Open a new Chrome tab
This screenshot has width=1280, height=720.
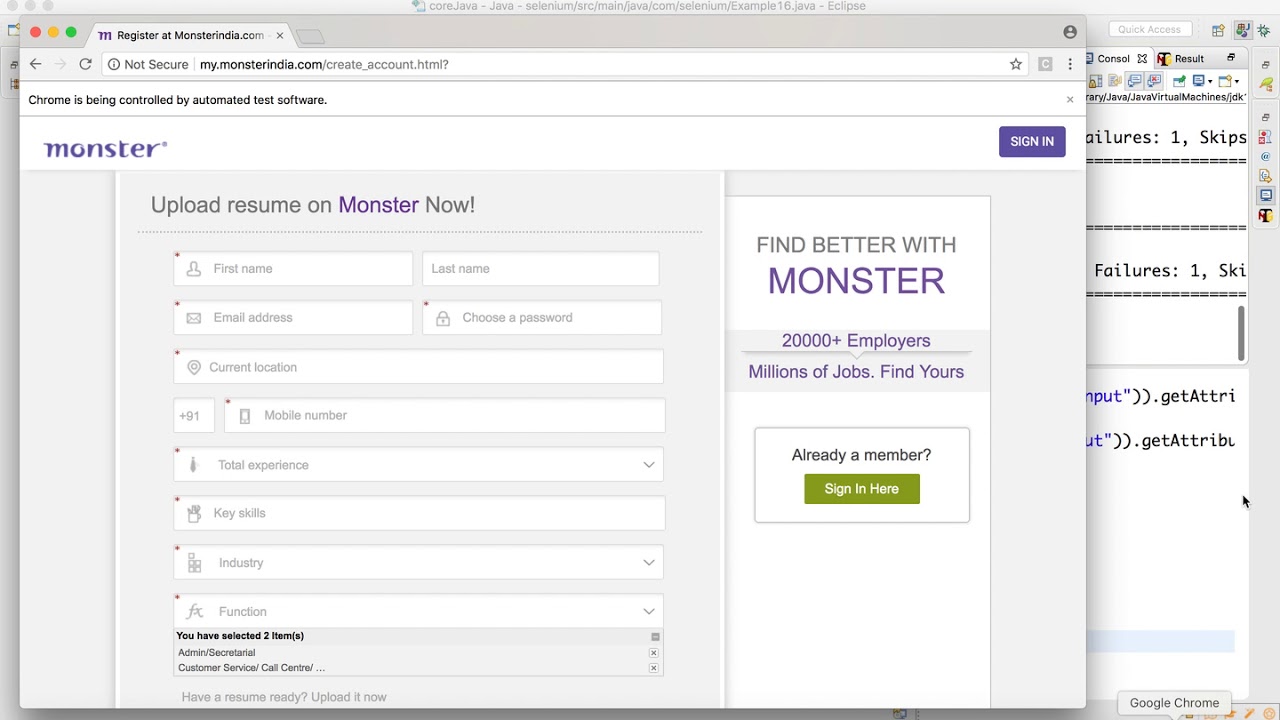point(310,37)
